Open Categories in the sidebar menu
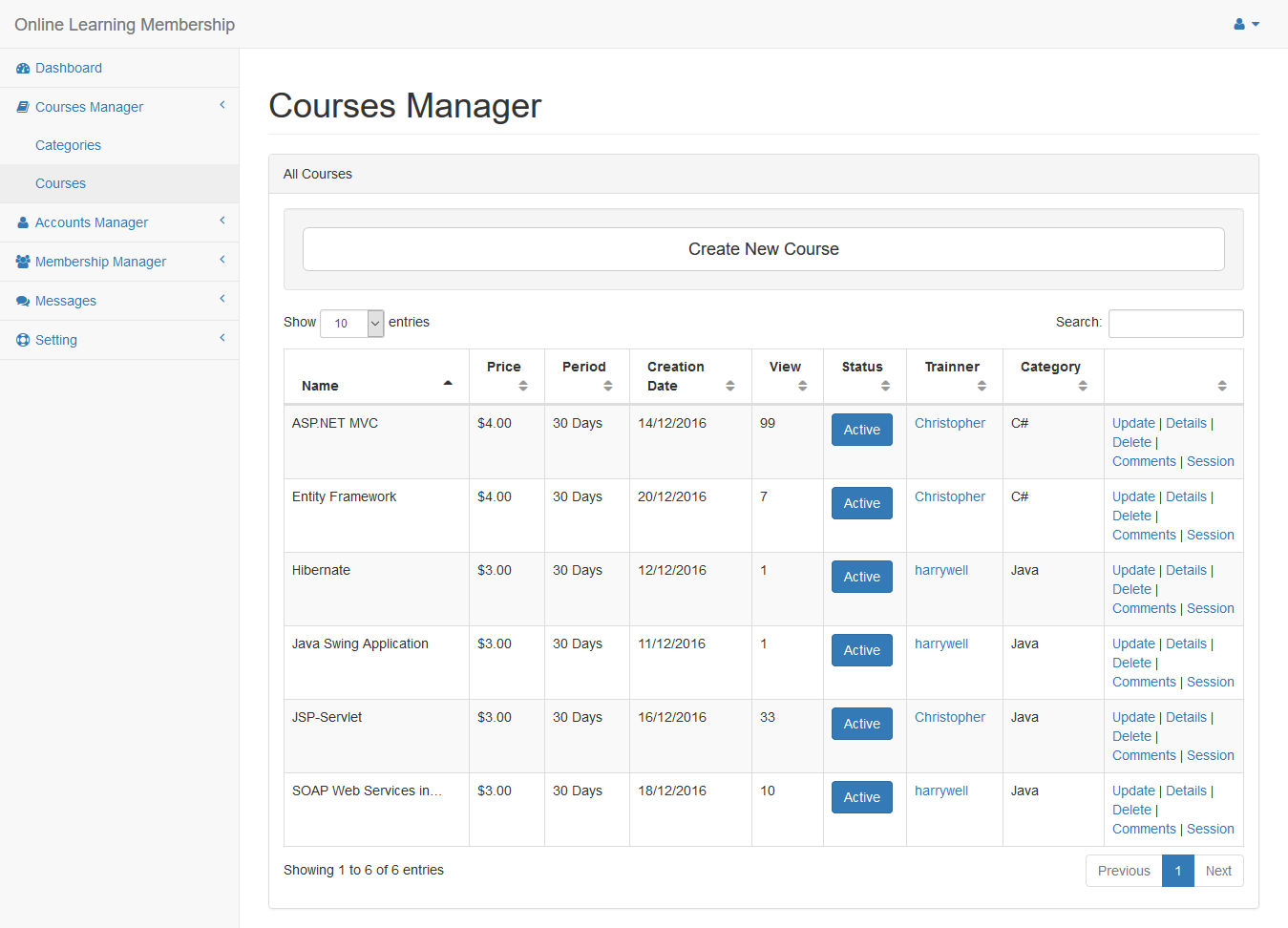 click(x=68, y=145)
